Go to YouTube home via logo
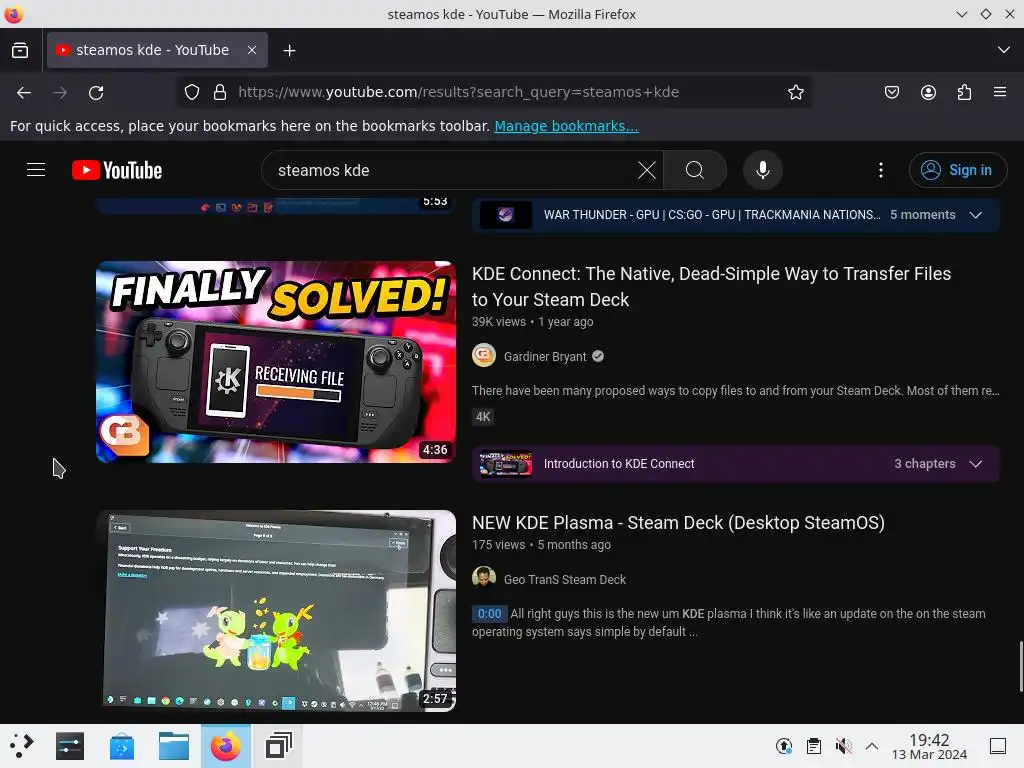 pos(117,170)
